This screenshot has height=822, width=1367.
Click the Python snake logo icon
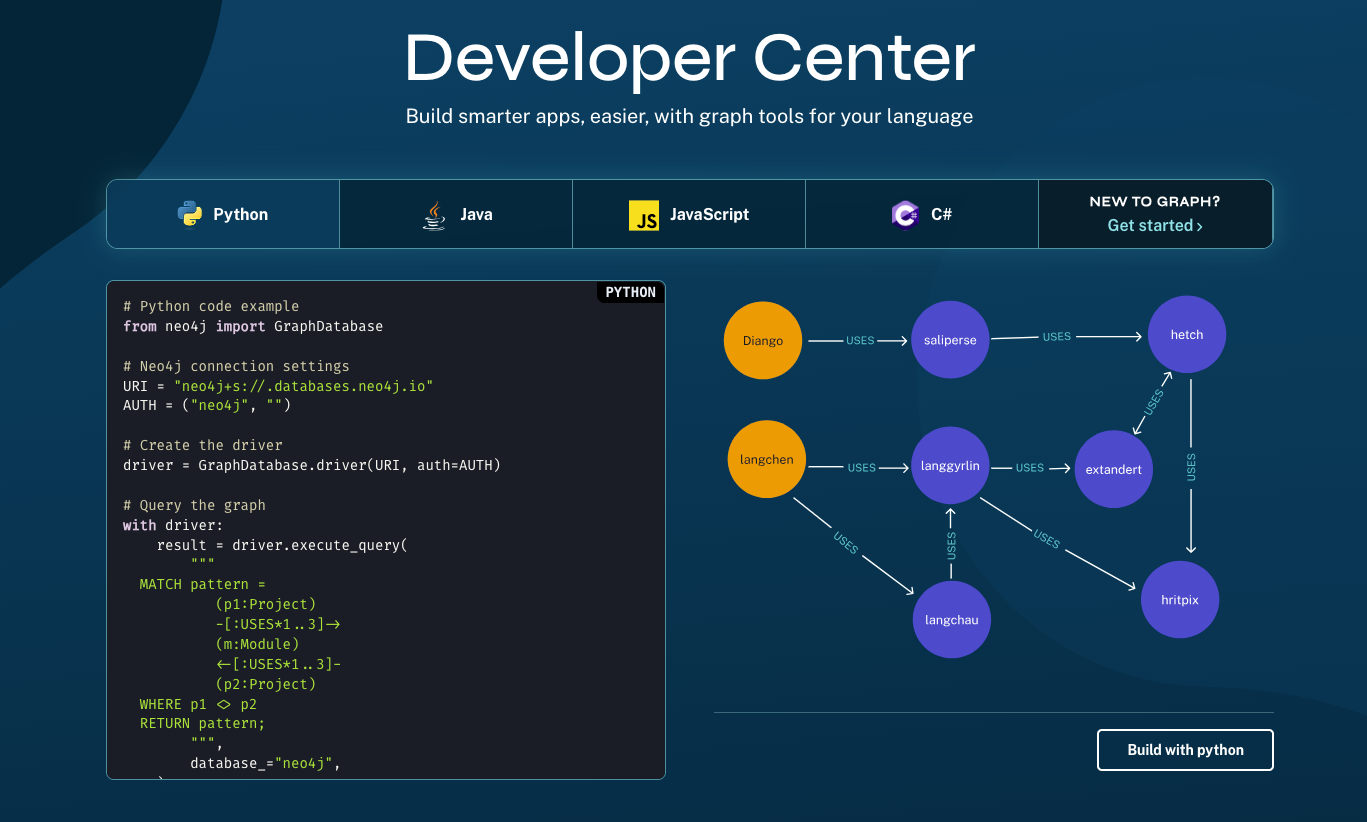point(190,214)
